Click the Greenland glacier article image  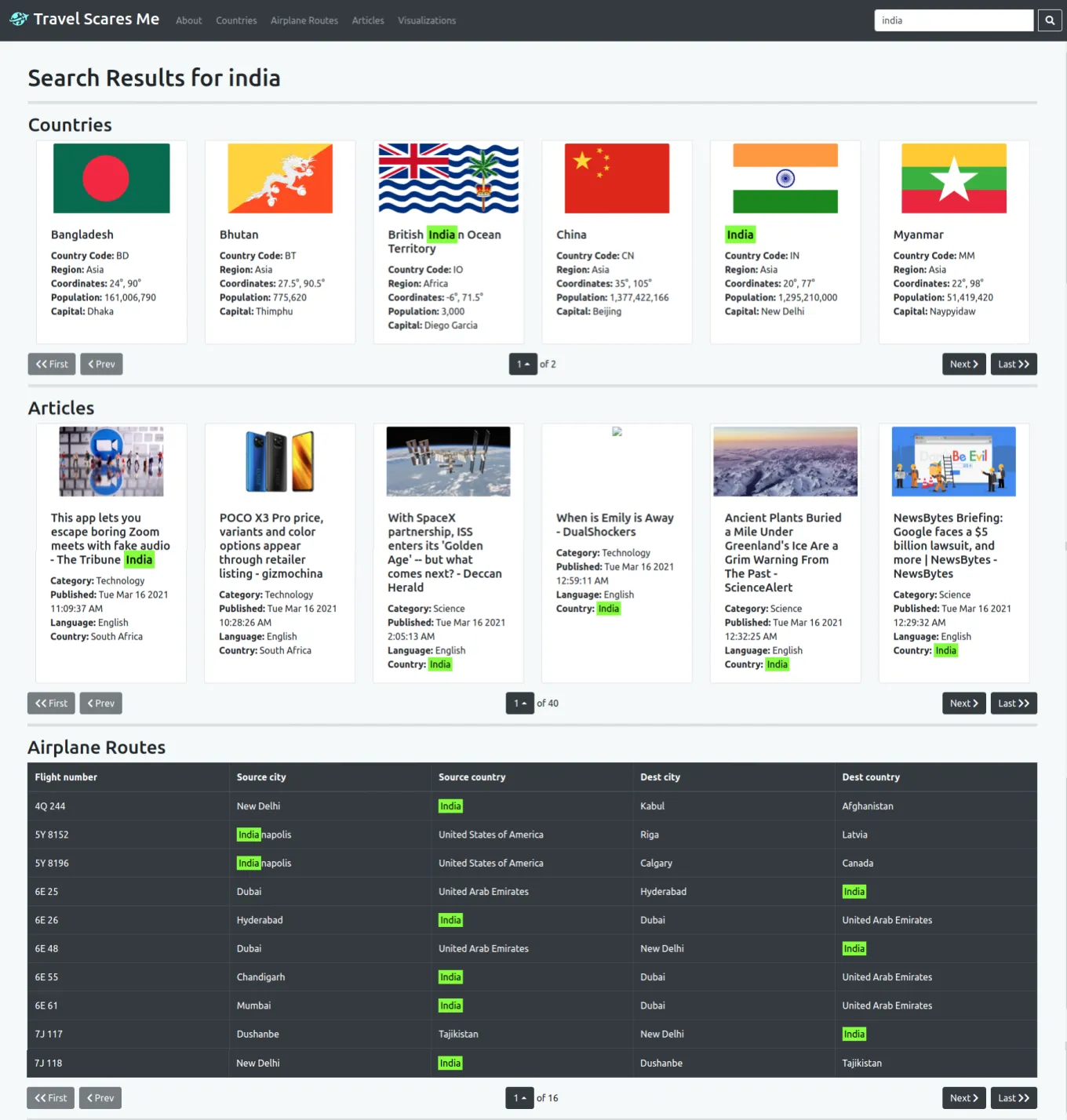point(785,461)
